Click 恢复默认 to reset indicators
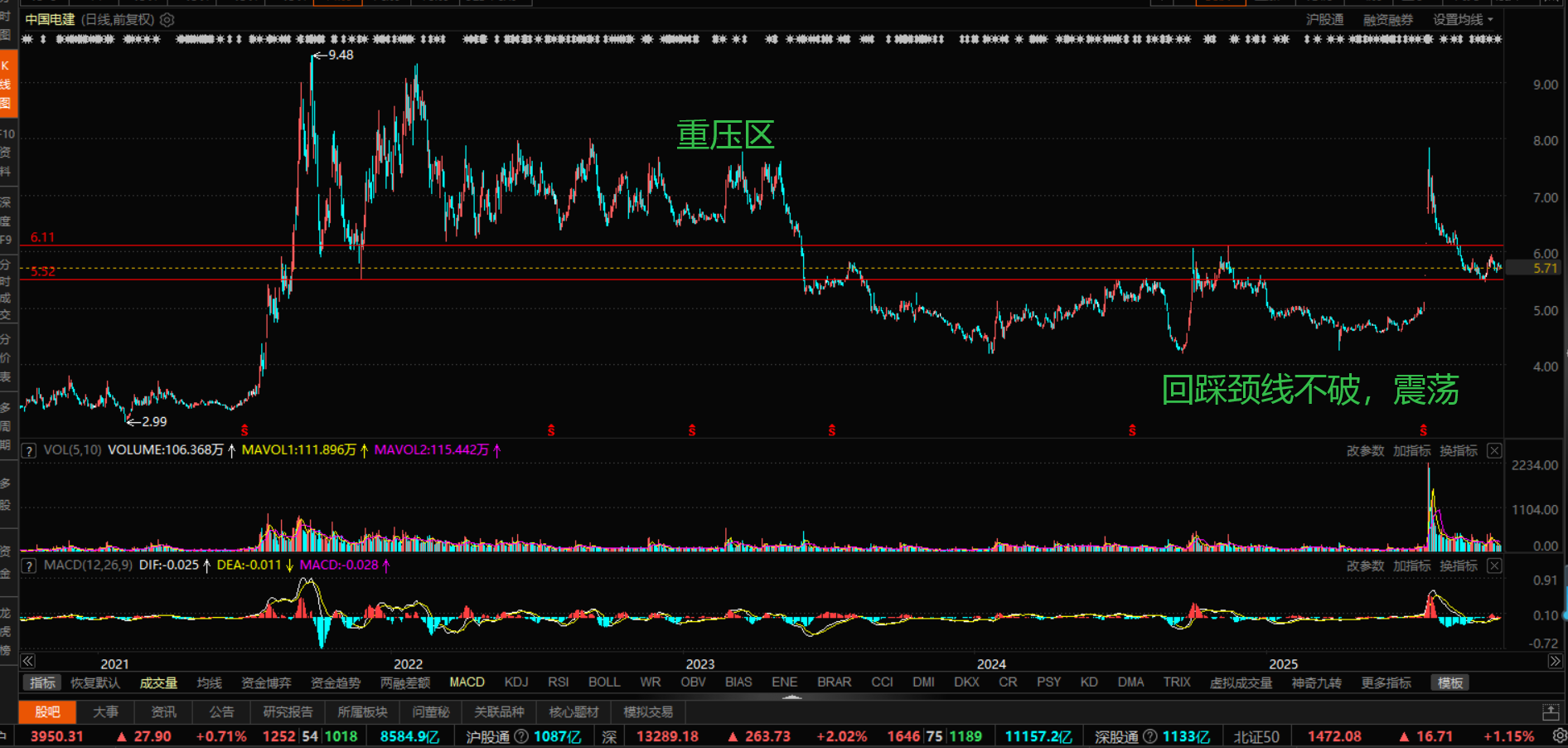Image resolution: width=1568 pixels, height=748 pixels. coord(95,682)
